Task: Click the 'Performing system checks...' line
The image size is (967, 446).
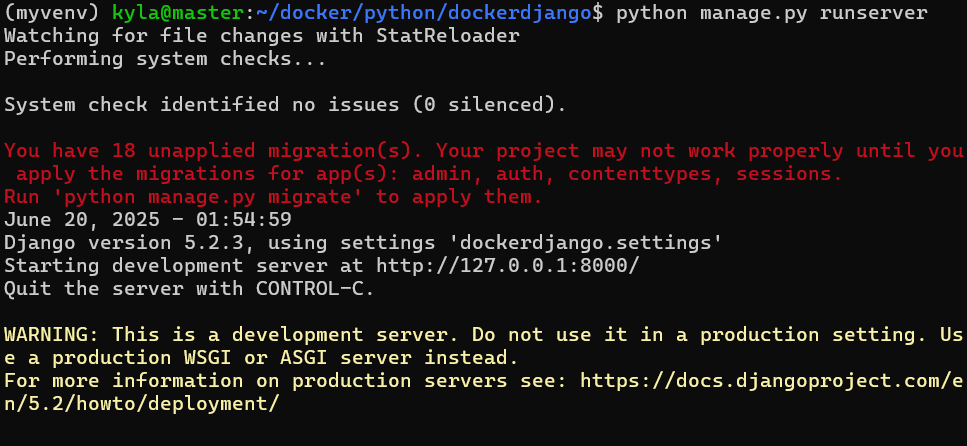Action: [x=165, y=59]
